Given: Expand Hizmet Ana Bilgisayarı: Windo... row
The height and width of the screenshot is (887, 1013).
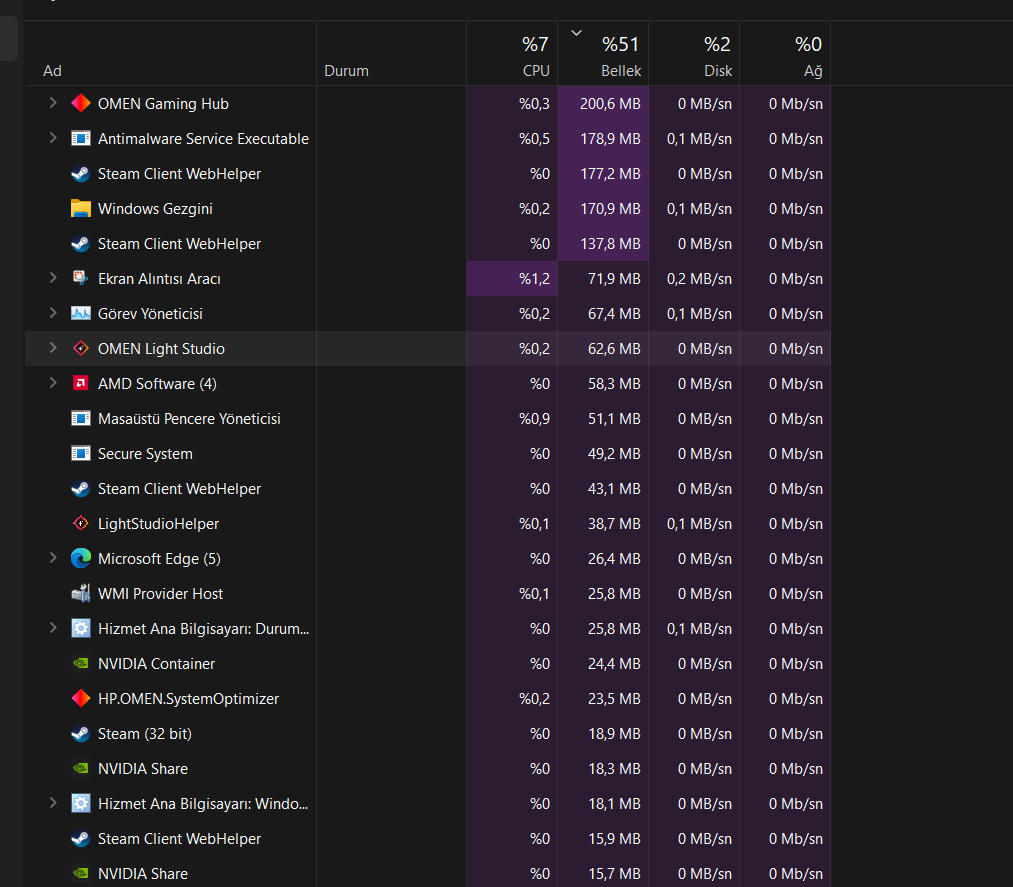Looking at the screenshot, I should (53, 802).
